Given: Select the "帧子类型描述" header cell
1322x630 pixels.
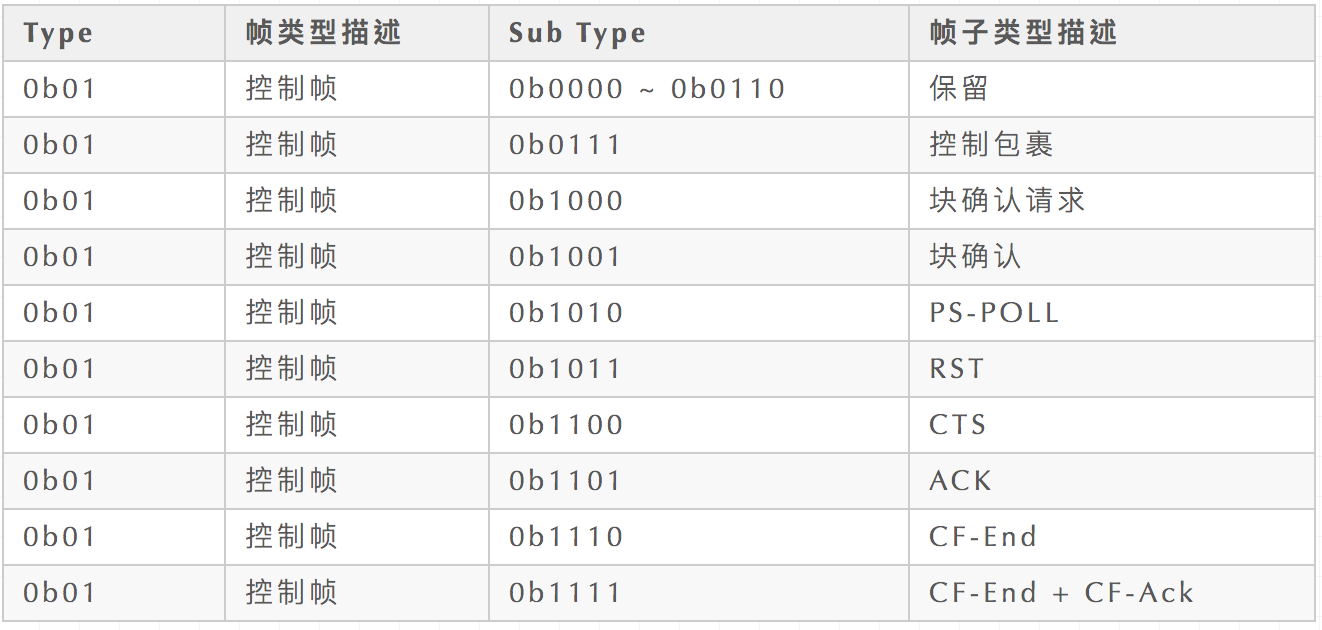Looking at the screenshot, I should (x=1023, y=33).
